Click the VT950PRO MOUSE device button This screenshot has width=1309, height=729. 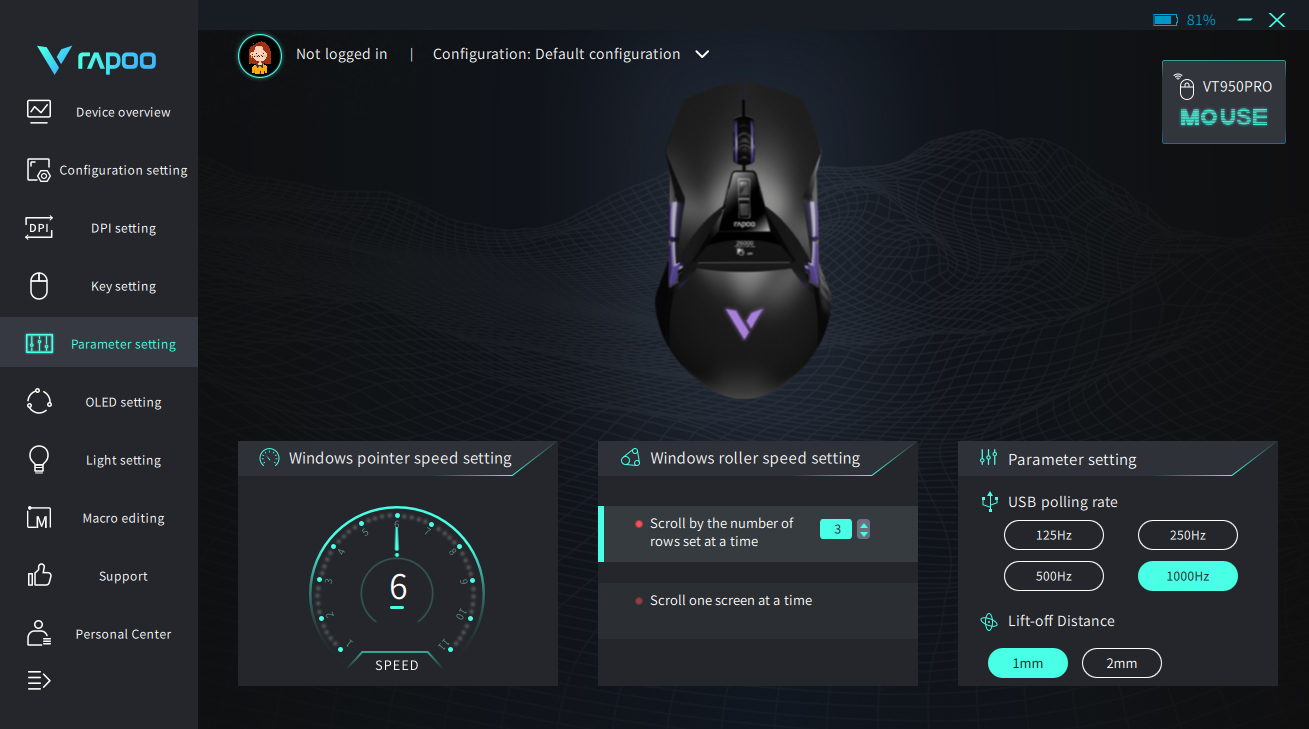[x=1224, y=102]
